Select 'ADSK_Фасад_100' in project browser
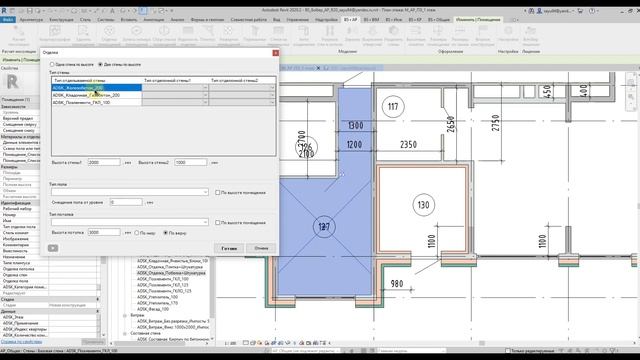 click(x=153, y=309)
